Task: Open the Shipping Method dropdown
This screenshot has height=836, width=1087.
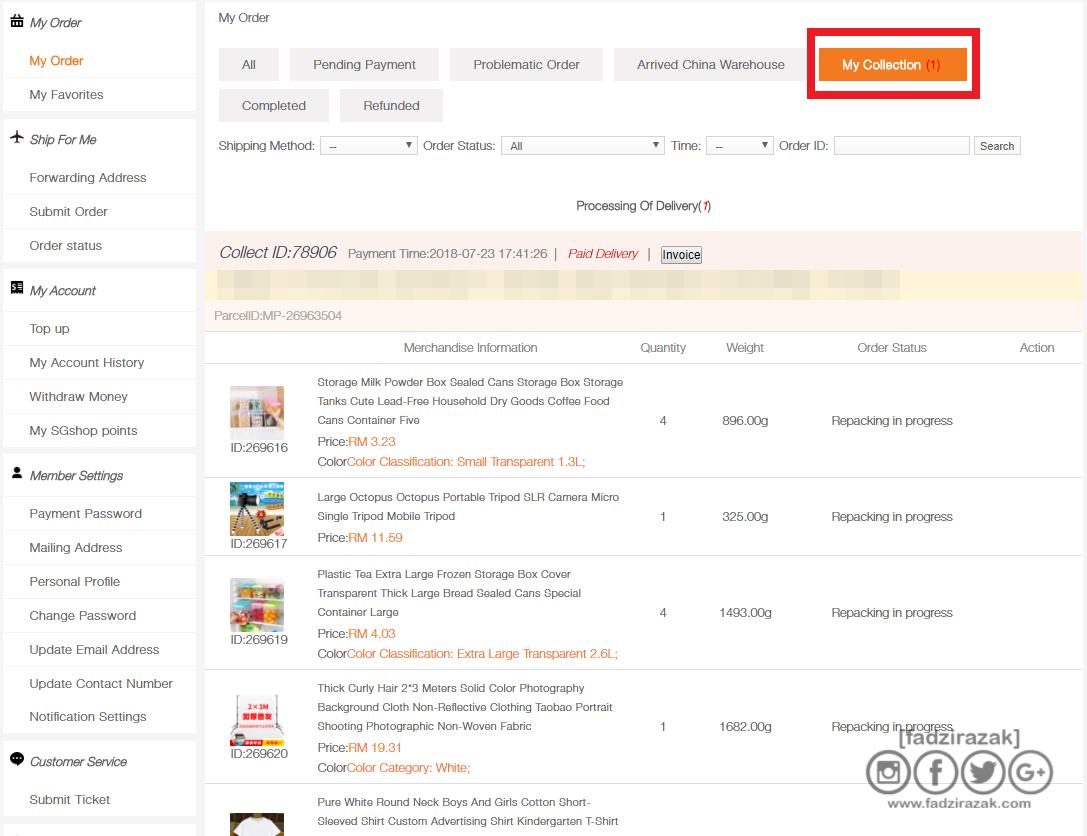Action: pos(369,146)
